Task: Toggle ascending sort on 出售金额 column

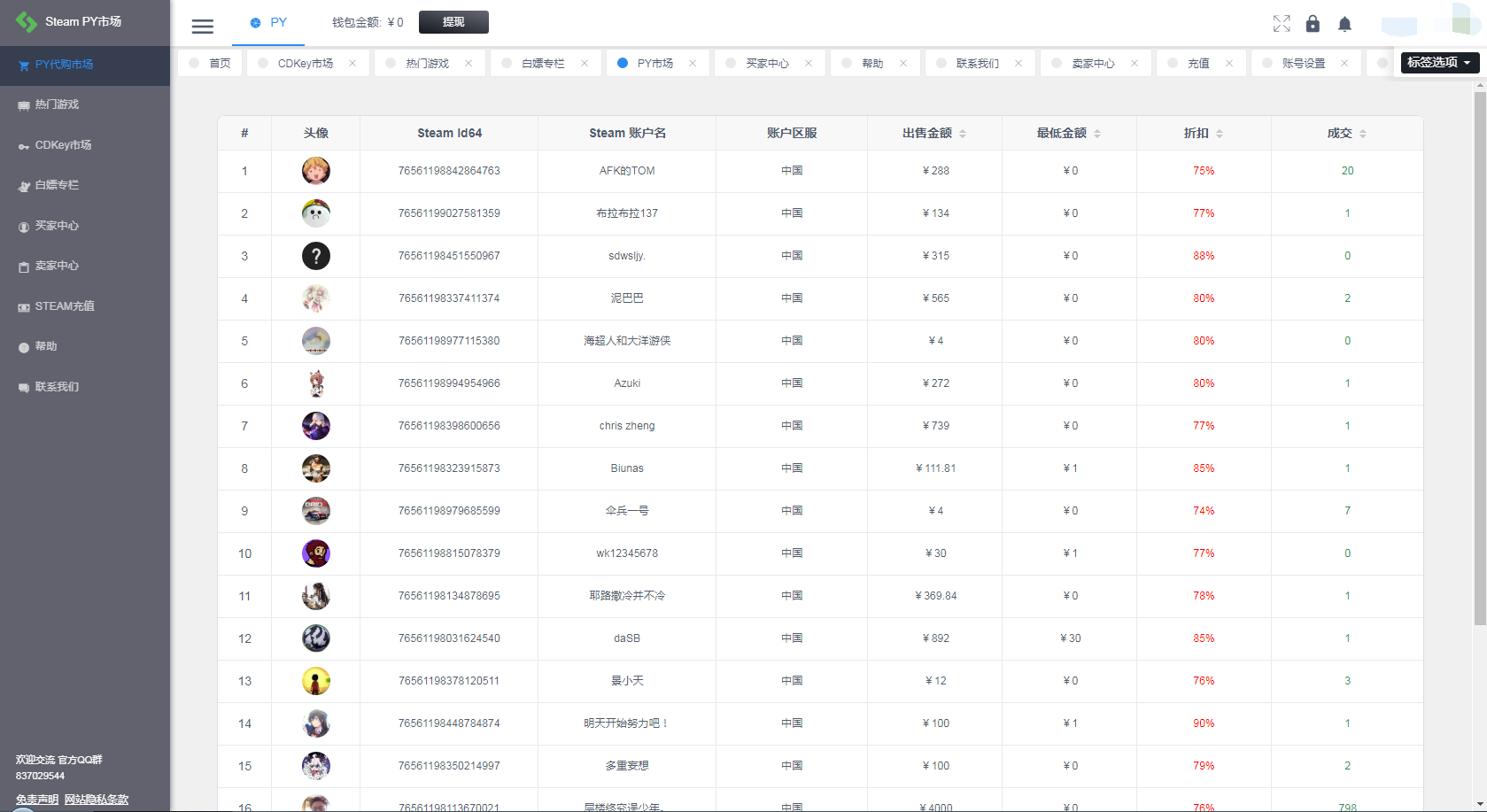Action: tap(962, 128)
